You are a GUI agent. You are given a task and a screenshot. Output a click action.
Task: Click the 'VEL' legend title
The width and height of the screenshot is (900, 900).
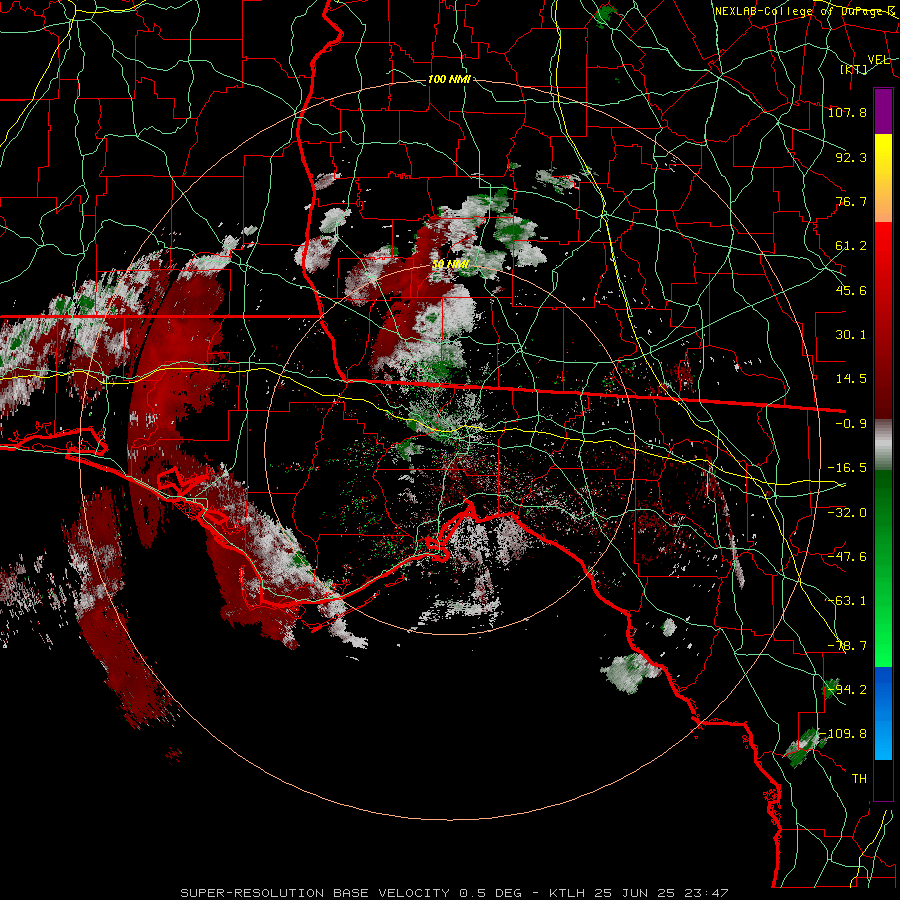coord(878,59)
